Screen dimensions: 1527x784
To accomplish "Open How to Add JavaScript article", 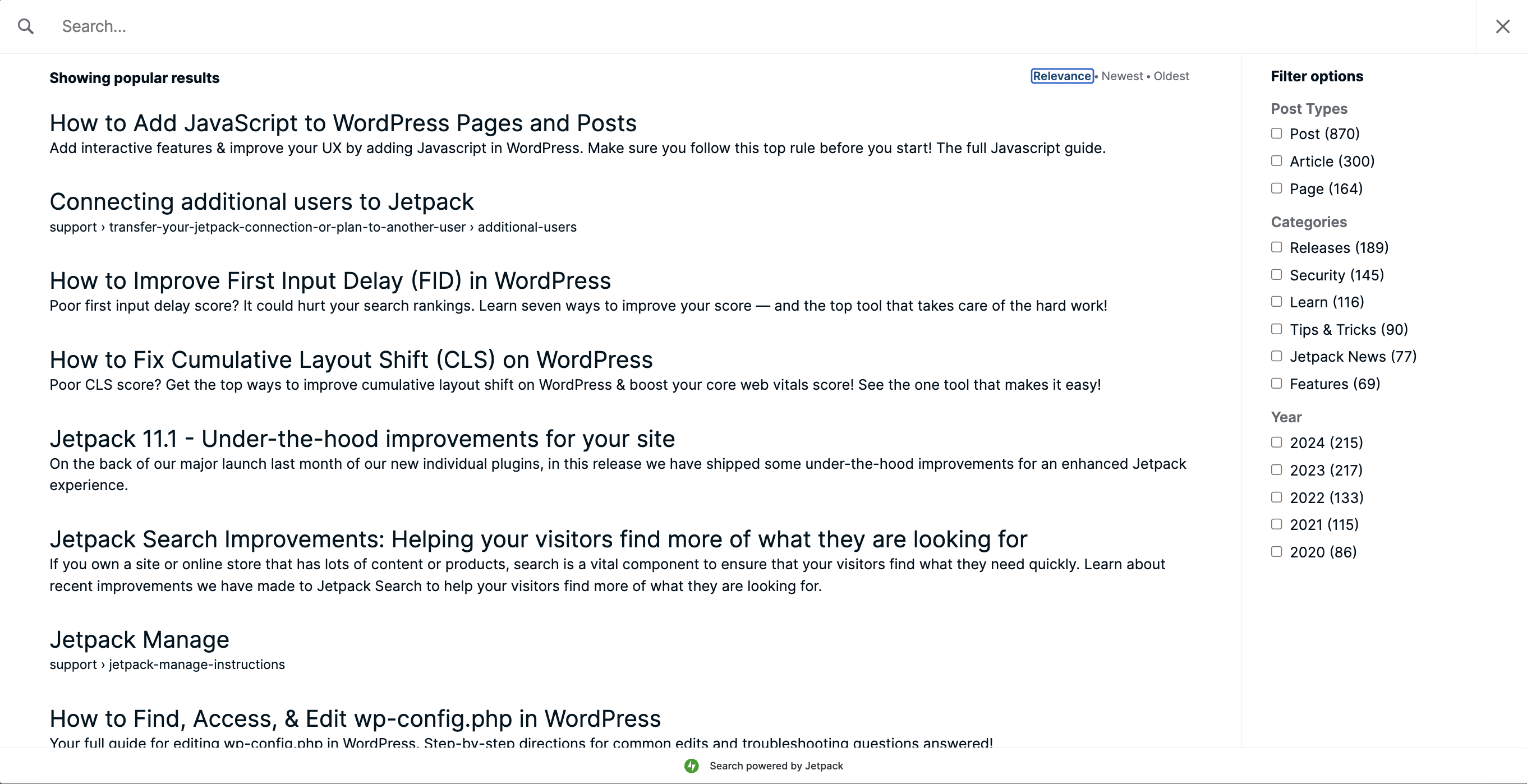I will tap(343, 122).
